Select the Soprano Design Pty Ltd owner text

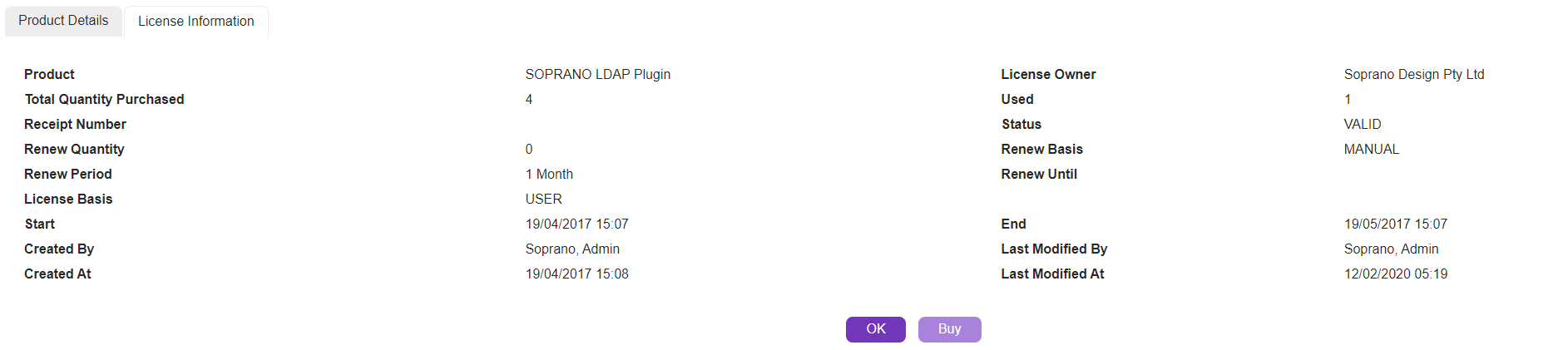click(x=1413, y=75)
